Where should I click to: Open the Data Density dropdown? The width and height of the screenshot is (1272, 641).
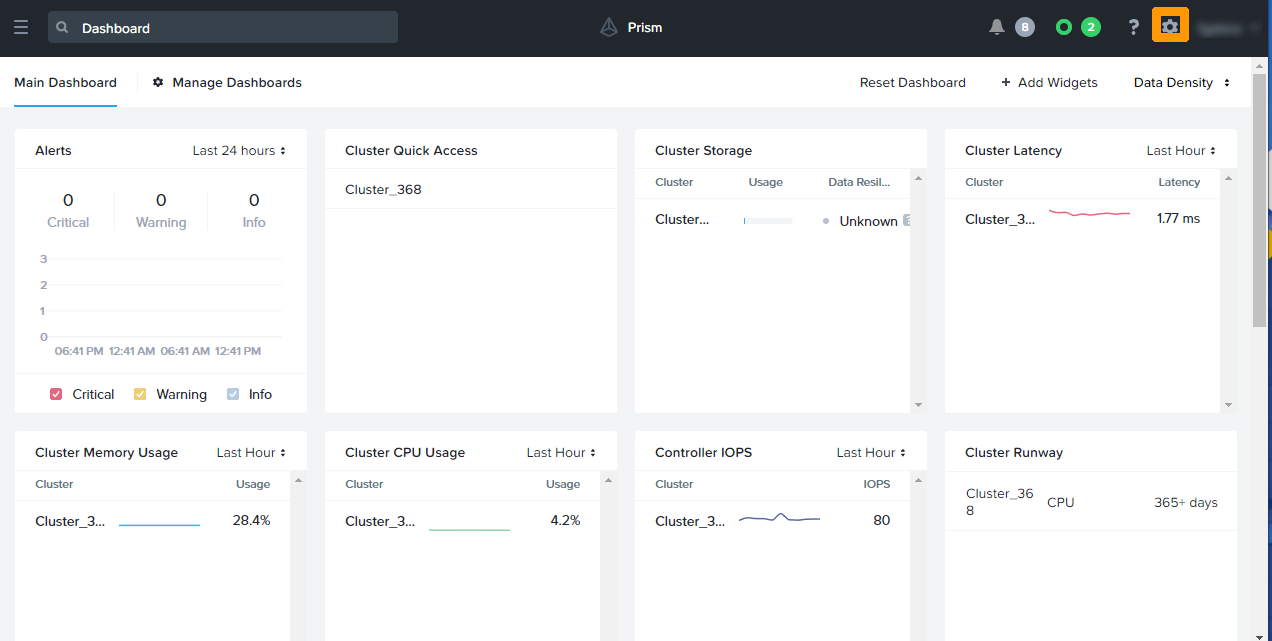[x=1181, y=82]
